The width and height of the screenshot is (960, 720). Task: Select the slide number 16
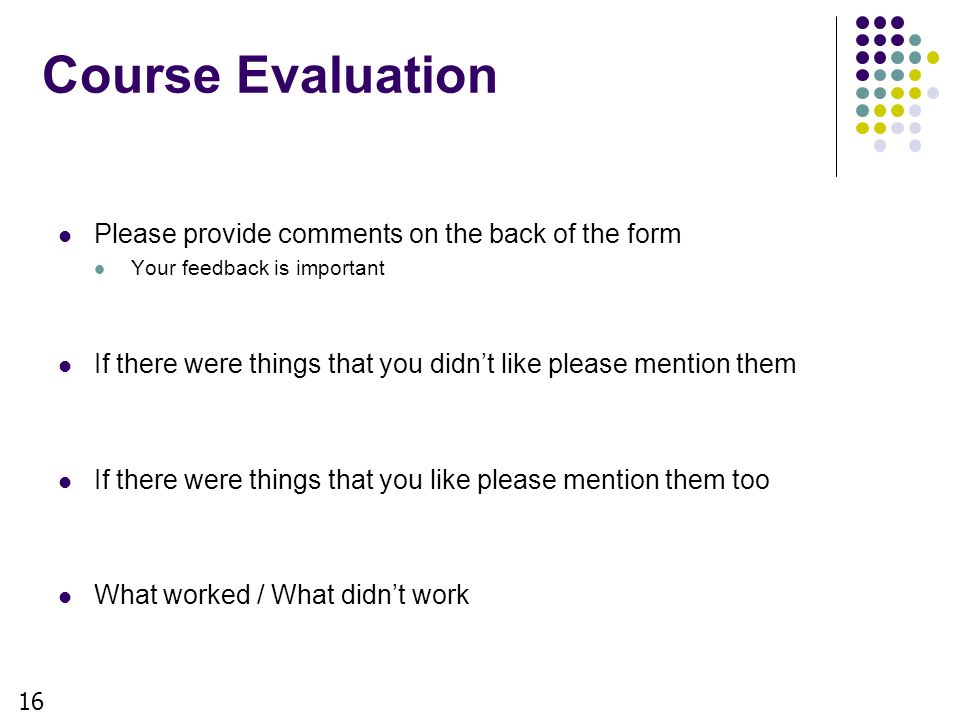tap(31, 702)
